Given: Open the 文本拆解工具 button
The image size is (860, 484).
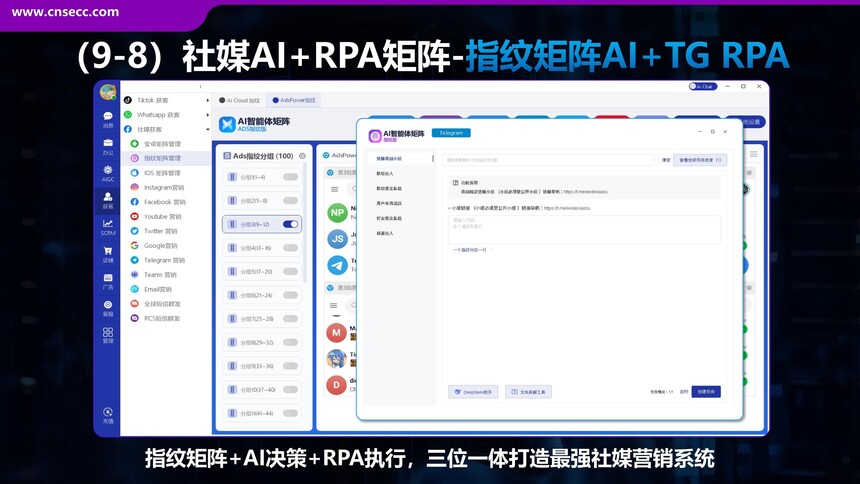Looking at the screenshot, I should pos(528,392).
